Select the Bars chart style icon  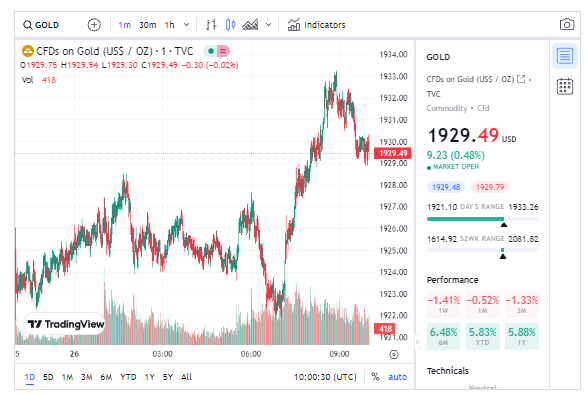(211, 25)
